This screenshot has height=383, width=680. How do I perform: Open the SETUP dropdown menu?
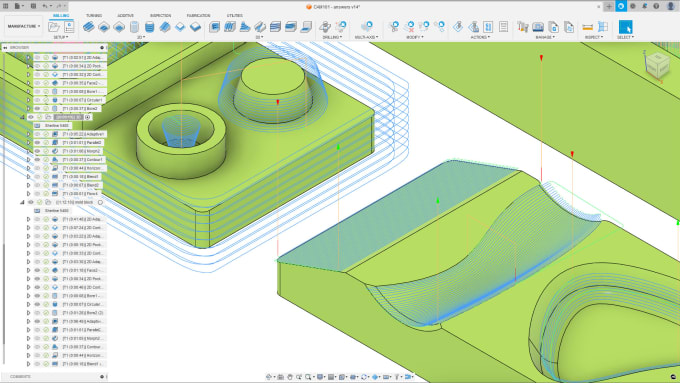point(61,37)
